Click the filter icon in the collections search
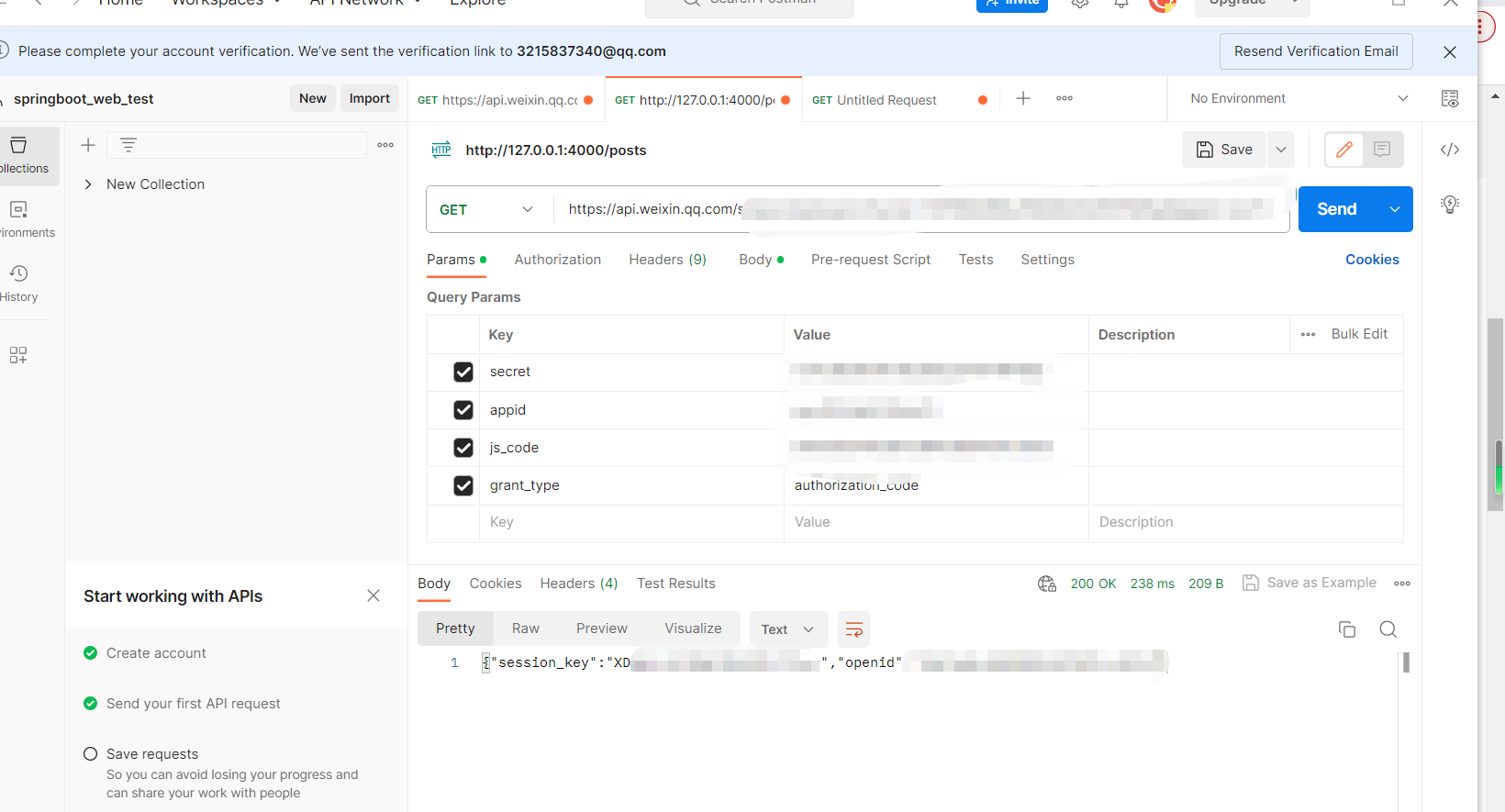This screenshot has width=1505, height=812. pos(128,145)
